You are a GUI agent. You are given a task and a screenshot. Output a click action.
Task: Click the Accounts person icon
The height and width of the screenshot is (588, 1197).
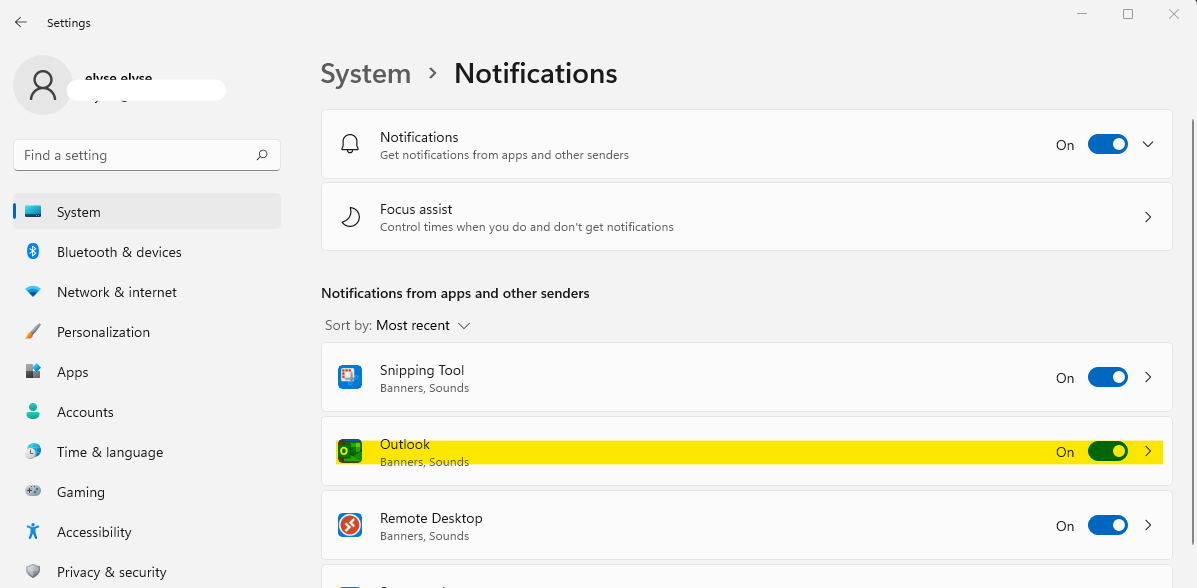(x=33, y=412)
